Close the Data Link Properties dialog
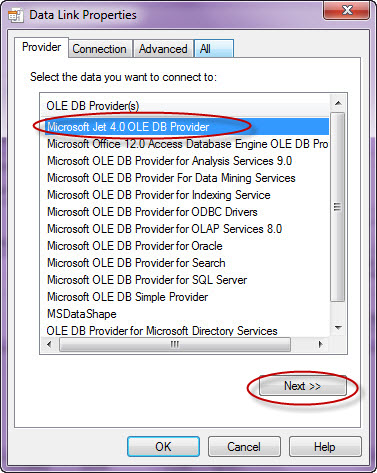Viewport: 377px width, 473px height. pyautogui.click(x=346, y=10)
